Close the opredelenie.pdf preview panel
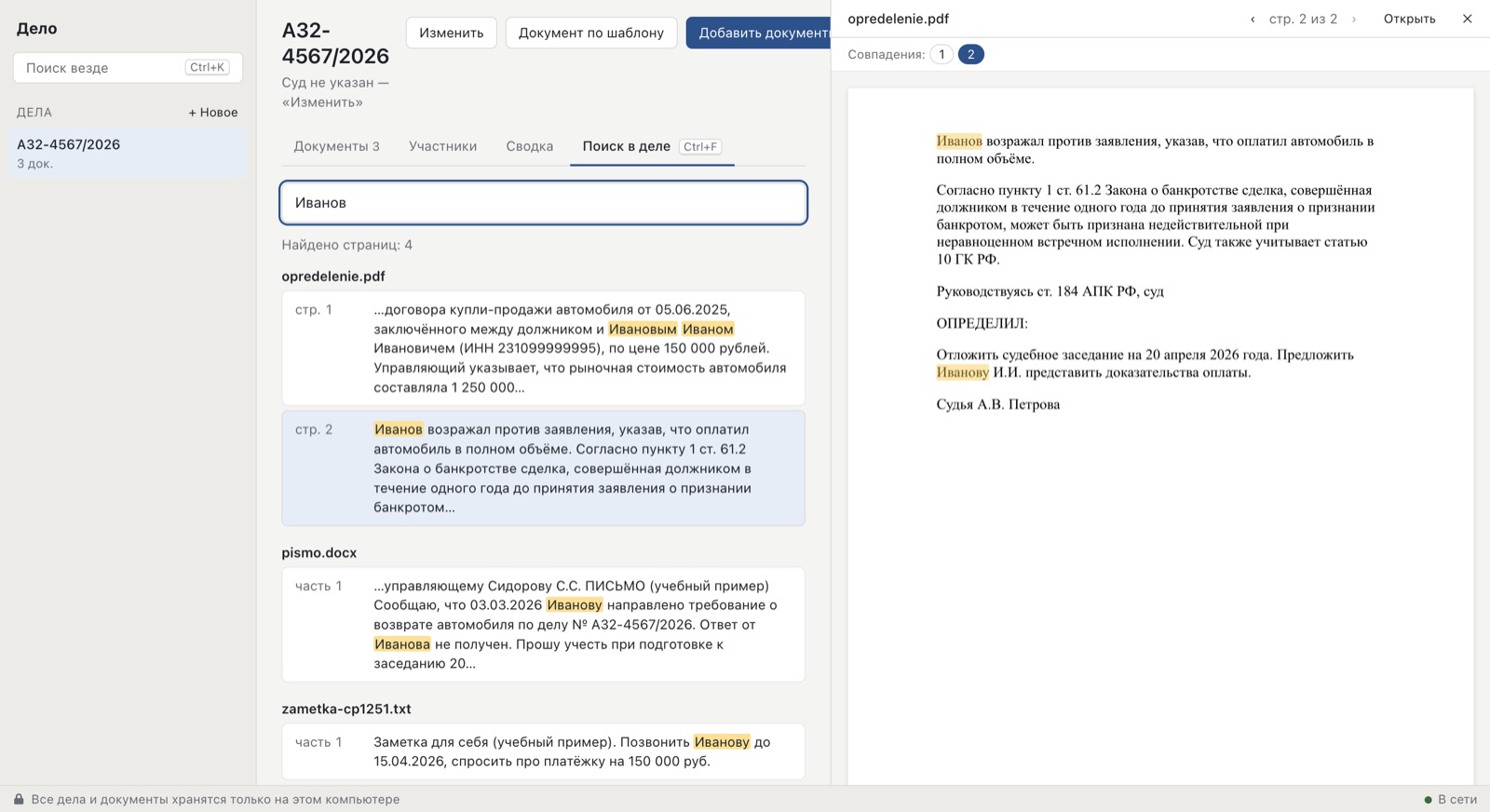This screenshot has height=812, width=1490. tap(1468, 19)
